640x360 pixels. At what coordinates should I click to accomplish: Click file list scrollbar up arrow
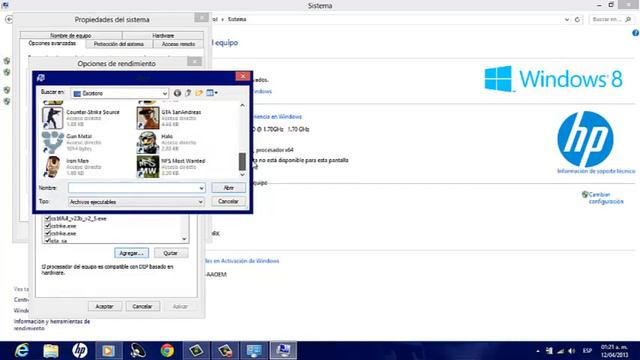[242, 105]
